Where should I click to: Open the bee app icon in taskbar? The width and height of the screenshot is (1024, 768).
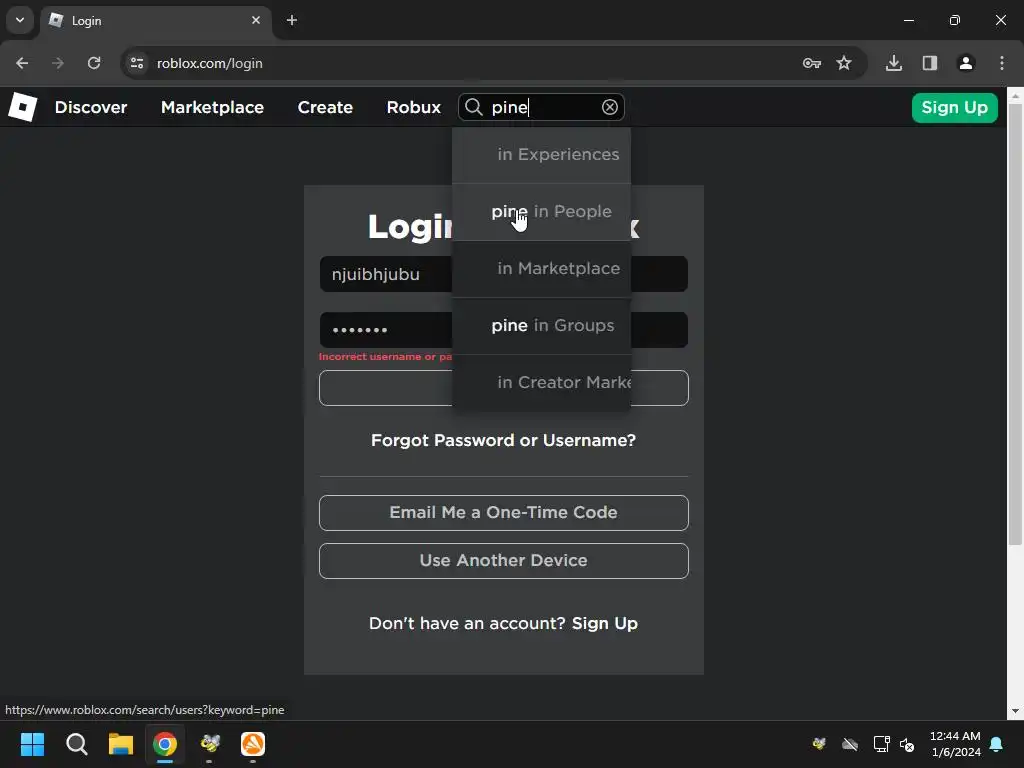210,744
